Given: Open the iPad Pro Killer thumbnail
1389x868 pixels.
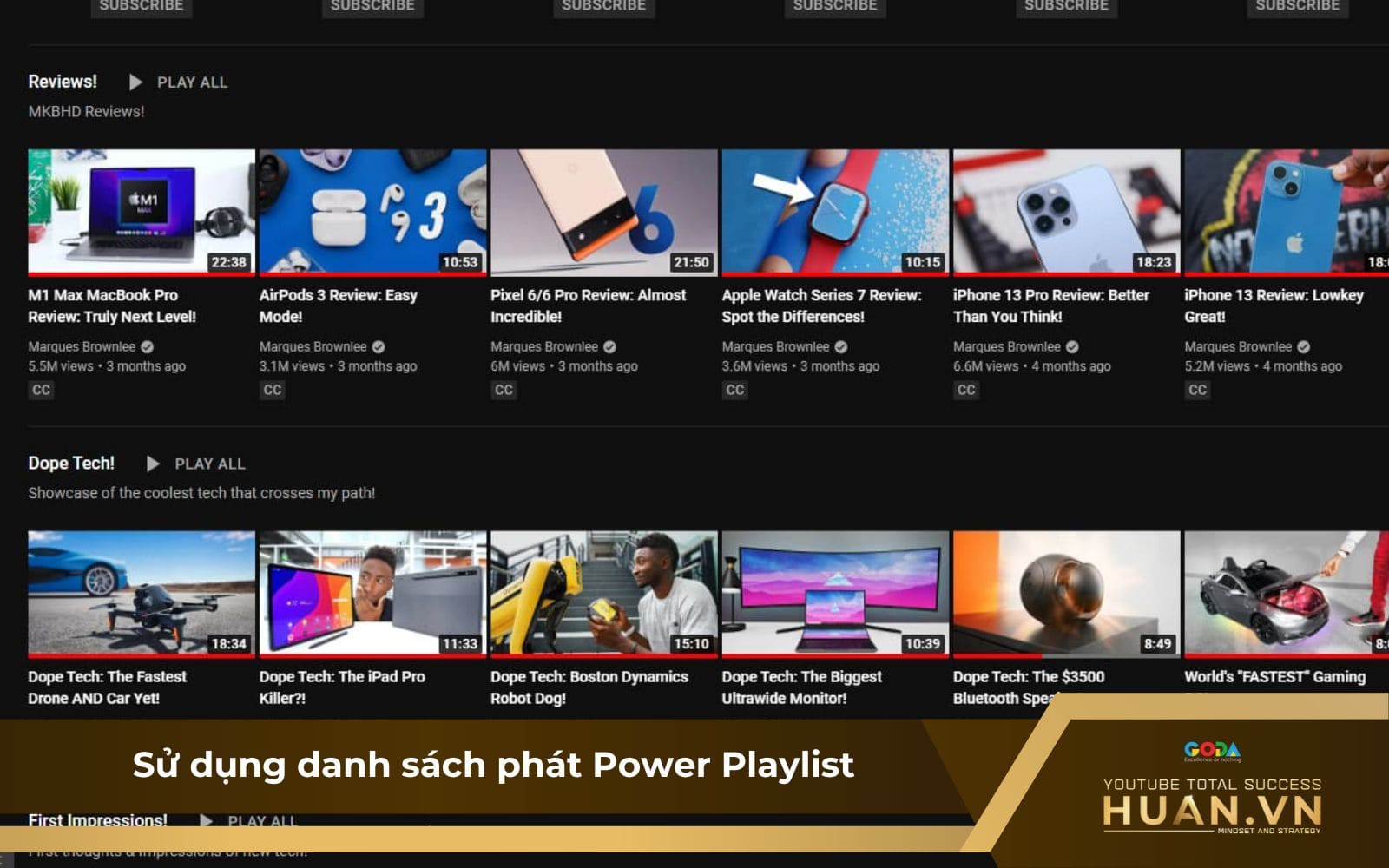Looking at the screenshot, I should point(372,594).
